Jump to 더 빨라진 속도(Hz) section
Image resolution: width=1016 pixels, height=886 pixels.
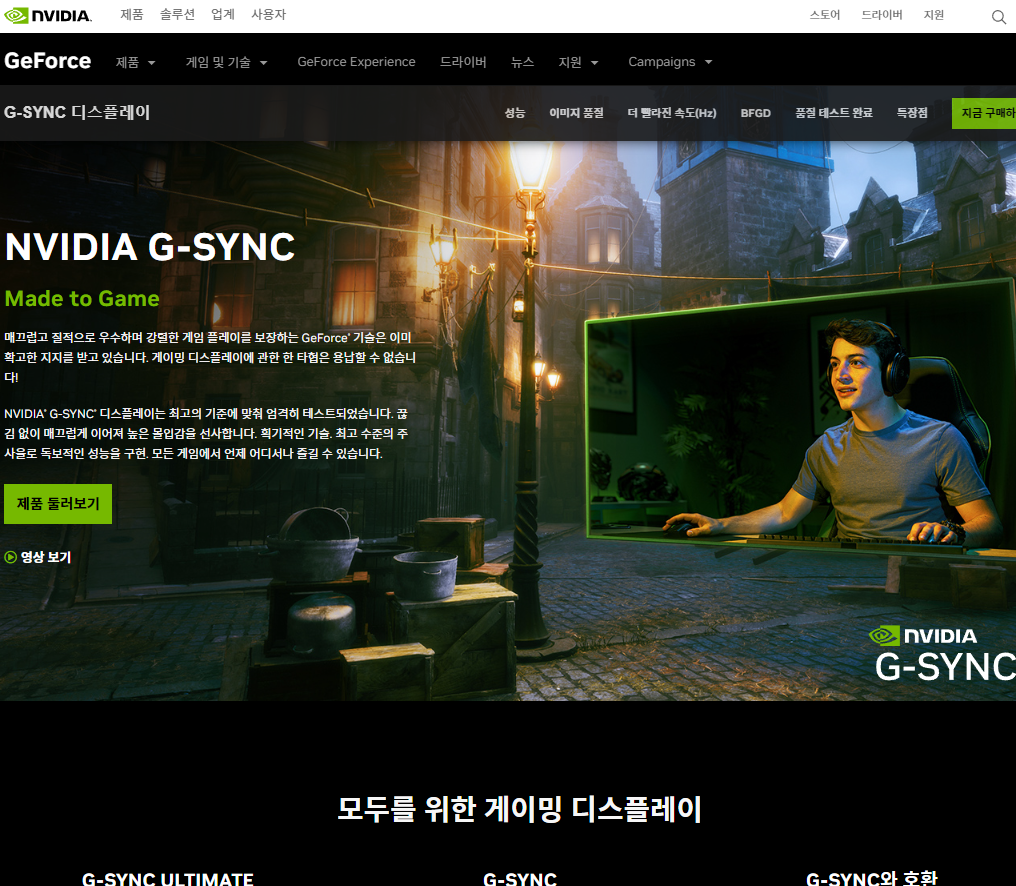click(671, 113)
